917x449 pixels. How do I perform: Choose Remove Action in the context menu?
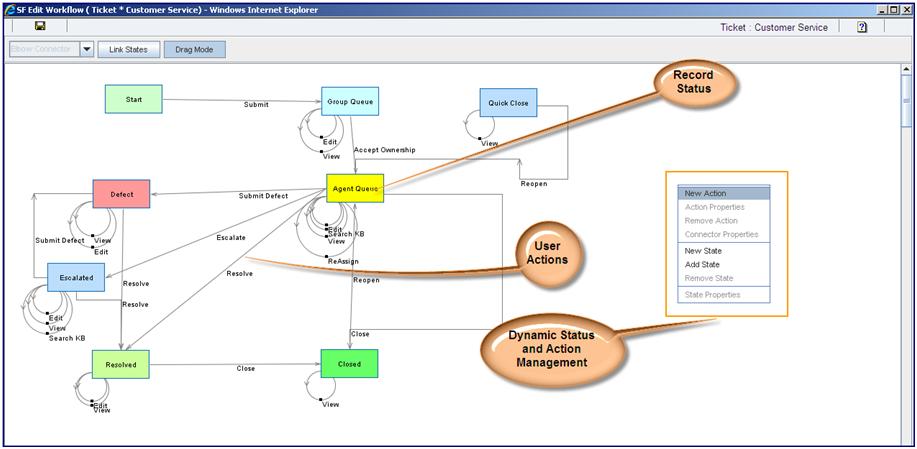pos(724,220)
